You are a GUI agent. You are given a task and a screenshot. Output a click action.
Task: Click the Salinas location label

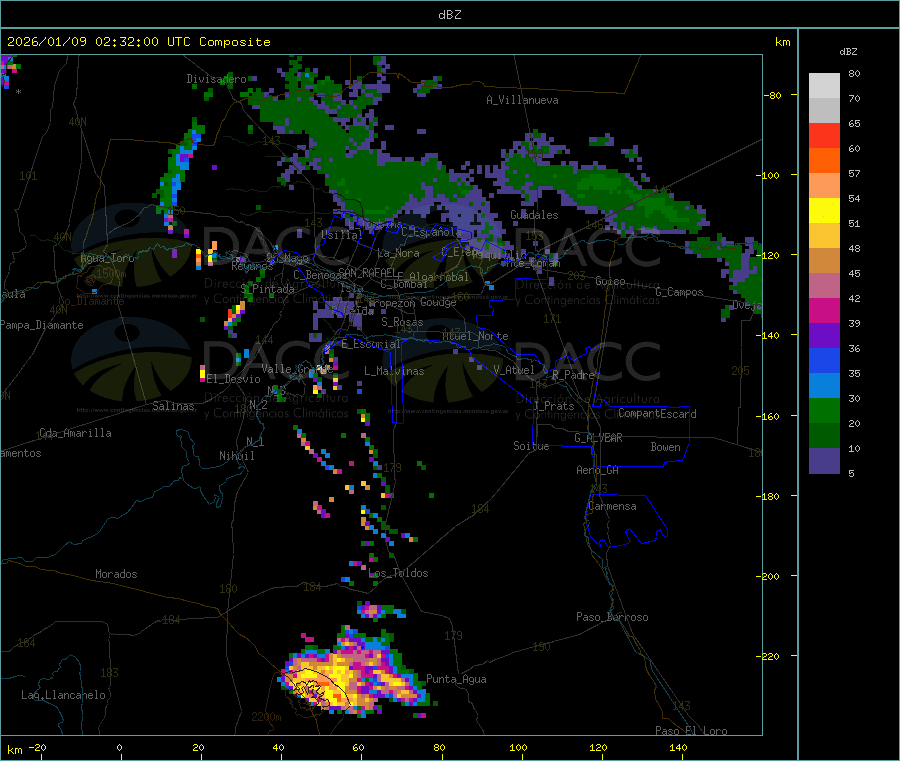tap(173, 406)
